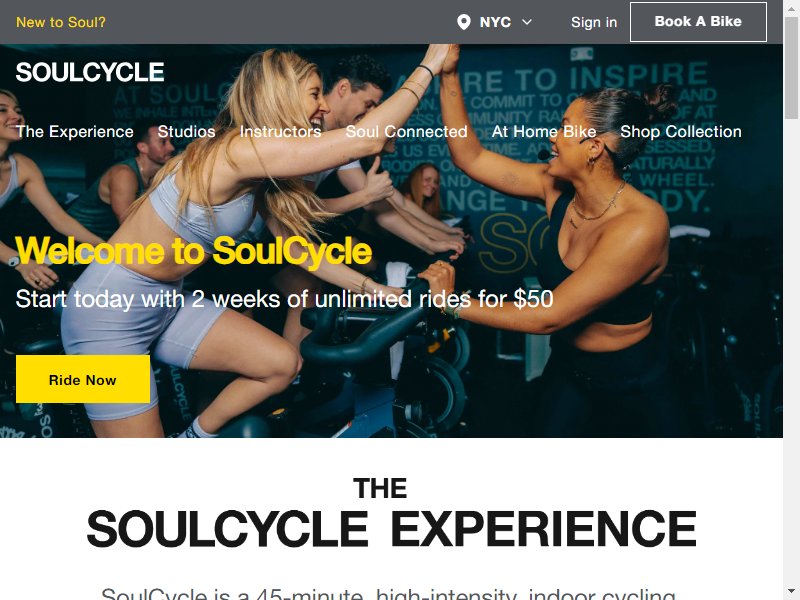The width and height of the screenshot is (800, 600).
Task: Open the New to Soul? link
Action: coord(61,22)
